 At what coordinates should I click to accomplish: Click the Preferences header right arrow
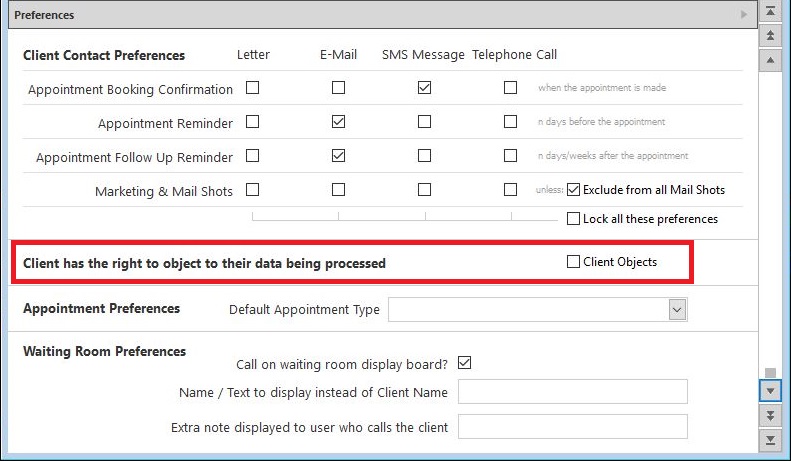[744, 15]
